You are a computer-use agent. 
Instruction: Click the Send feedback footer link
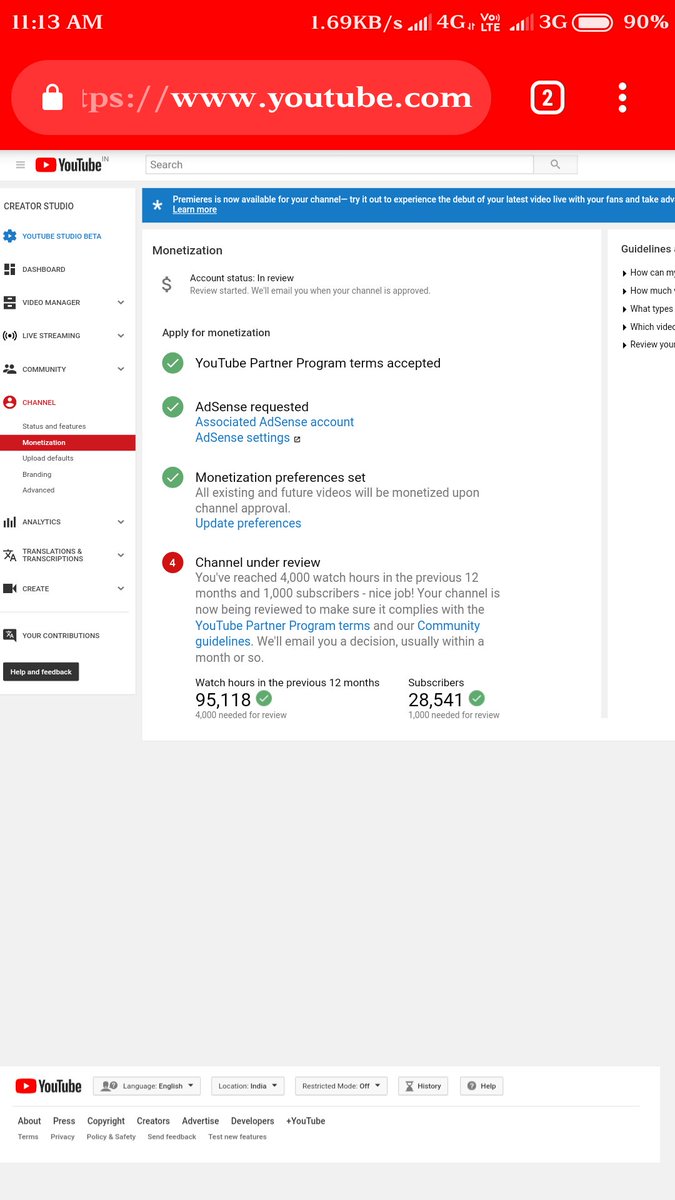[172, 1137]
